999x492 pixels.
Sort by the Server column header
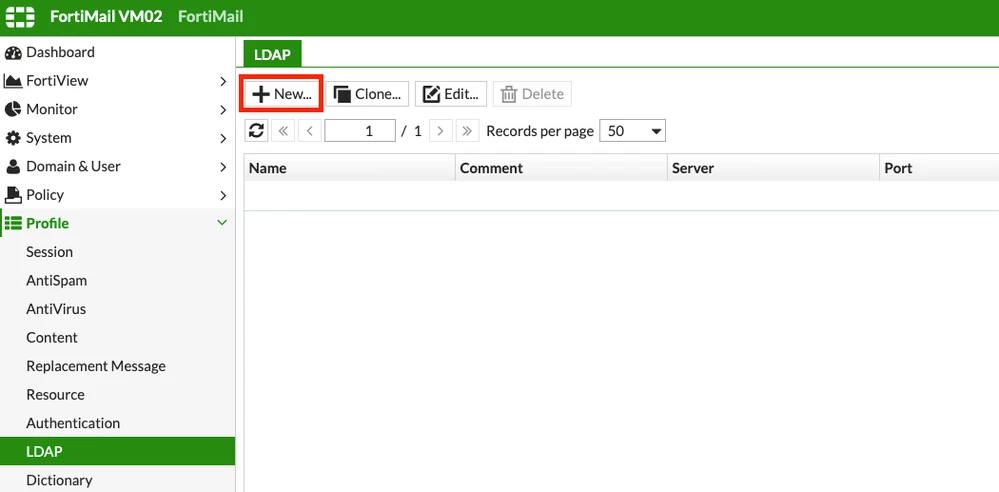pyautogui.click(x=773, y=168)
